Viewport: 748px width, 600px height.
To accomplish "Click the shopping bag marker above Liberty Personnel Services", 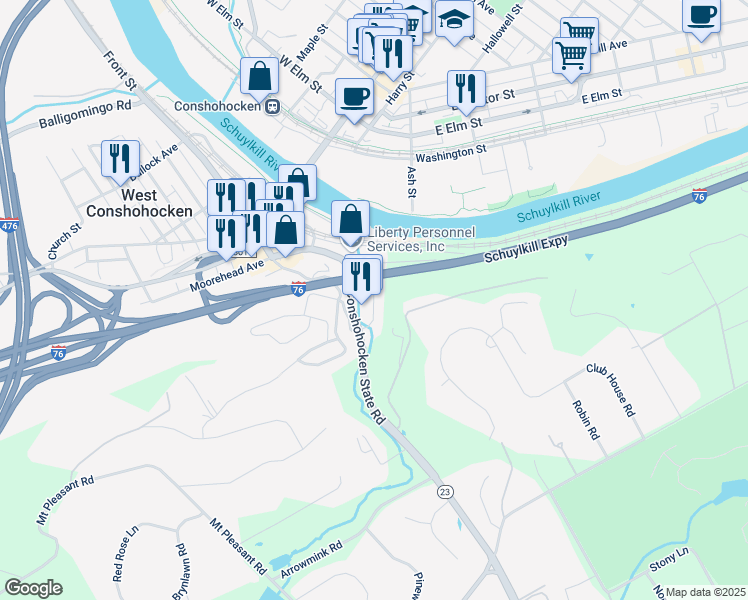I will (351, 220).
